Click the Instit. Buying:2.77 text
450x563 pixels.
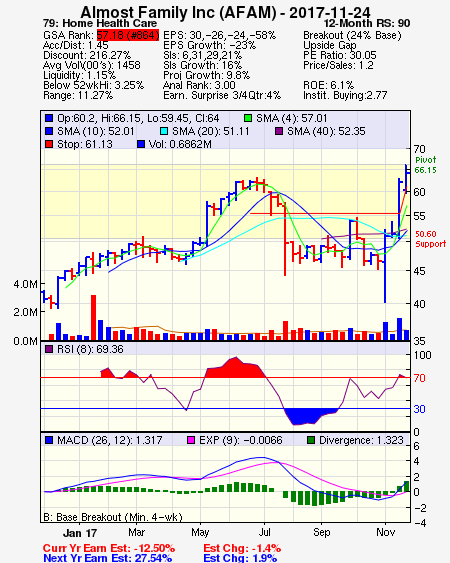(345, 96)
